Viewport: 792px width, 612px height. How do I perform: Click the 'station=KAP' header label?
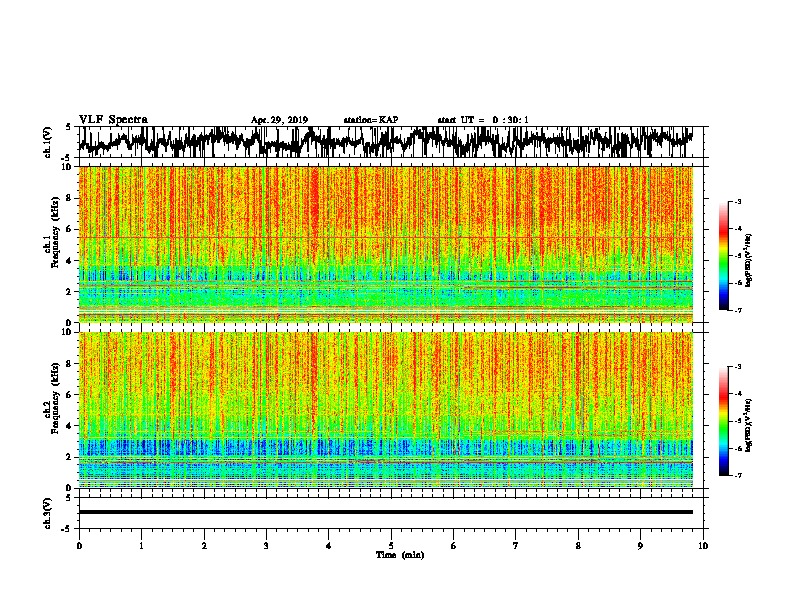(x=371, y=120)
